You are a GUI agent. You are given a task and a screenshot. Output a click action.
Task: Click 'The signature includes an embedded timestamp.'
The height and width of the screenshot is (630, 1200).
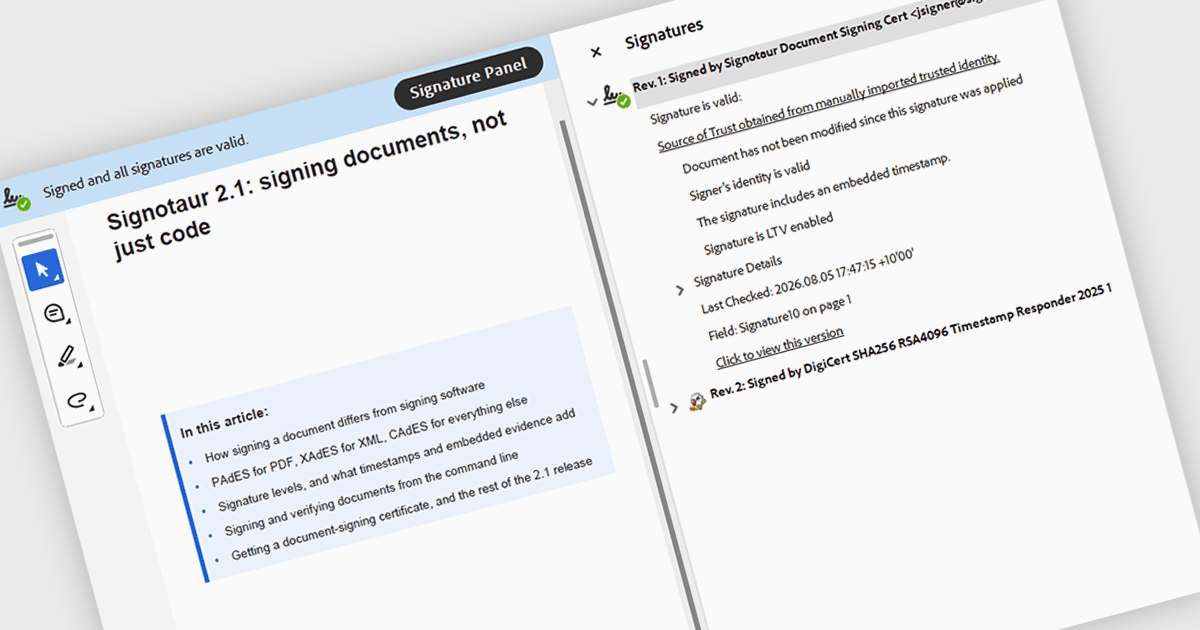pyautogui.click(x=823, y=191)
